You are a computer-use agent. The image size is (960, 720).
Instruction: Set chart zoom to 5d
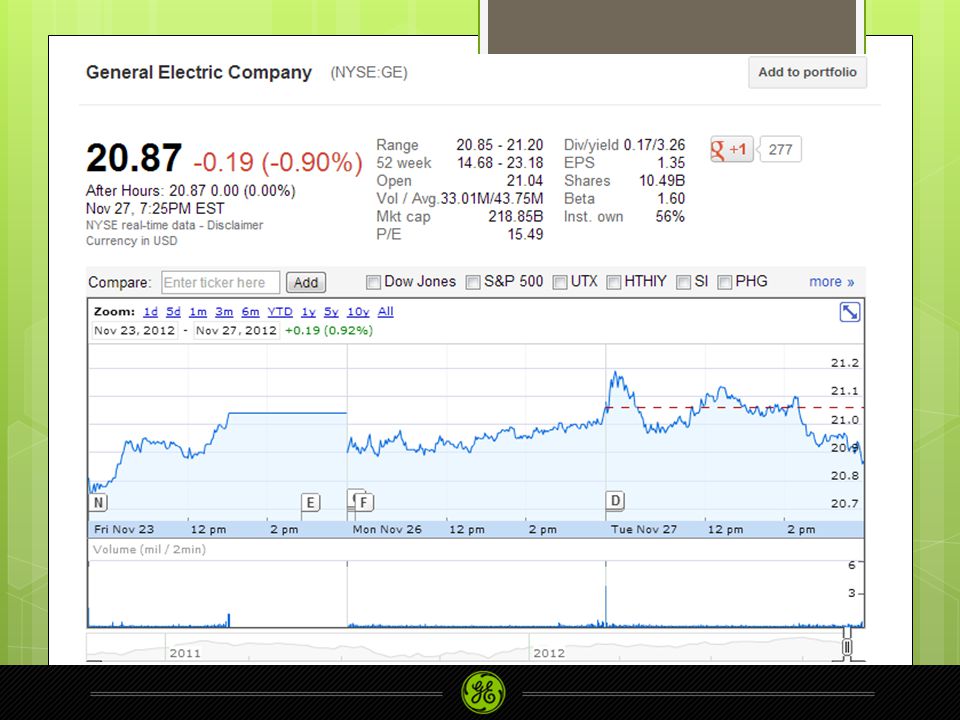pyautogui.click(x=173, y=312)
